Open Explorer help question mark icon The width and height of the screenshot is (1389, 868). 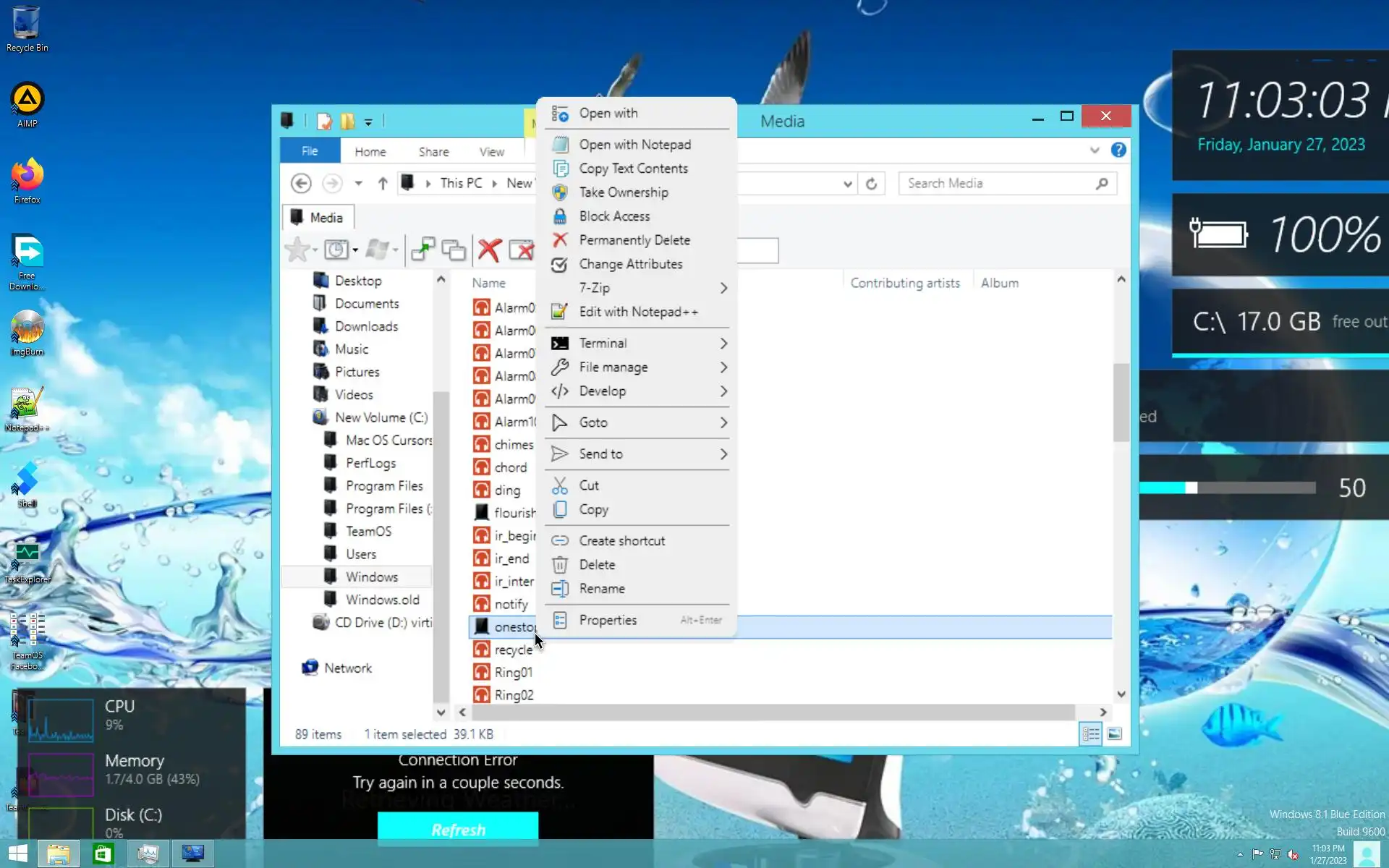[x=1118, y=150]
